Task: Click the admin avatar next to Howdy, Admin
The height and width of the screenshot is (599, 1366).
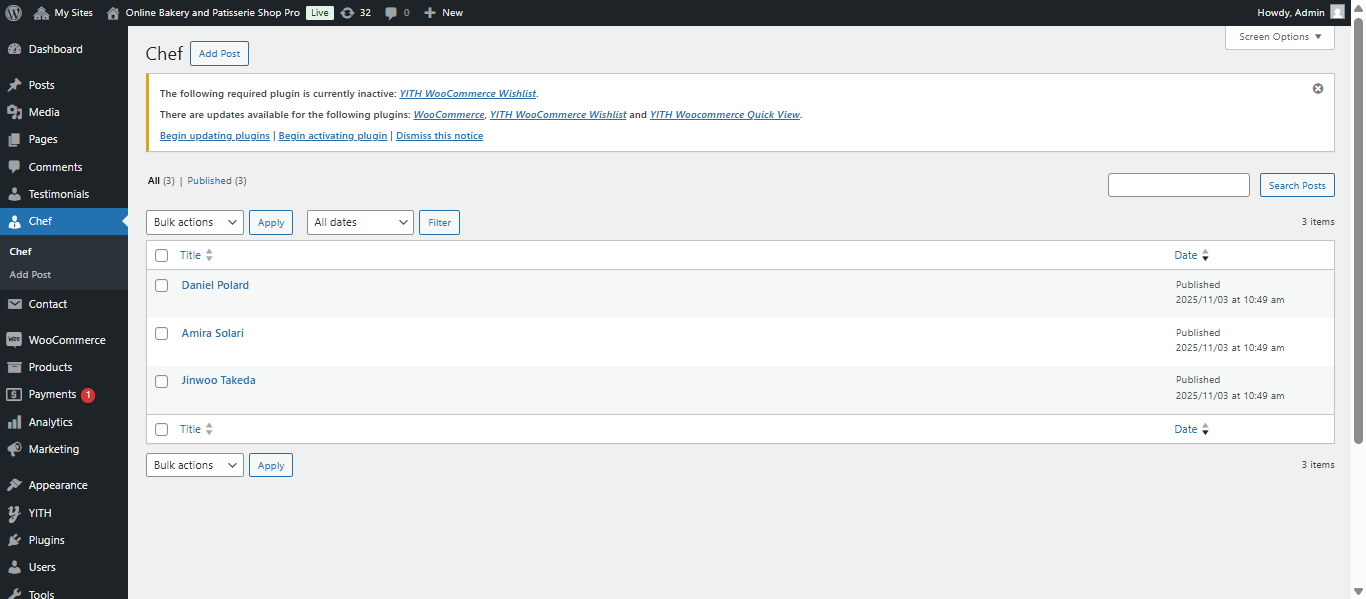Action: coord(1337,12)
